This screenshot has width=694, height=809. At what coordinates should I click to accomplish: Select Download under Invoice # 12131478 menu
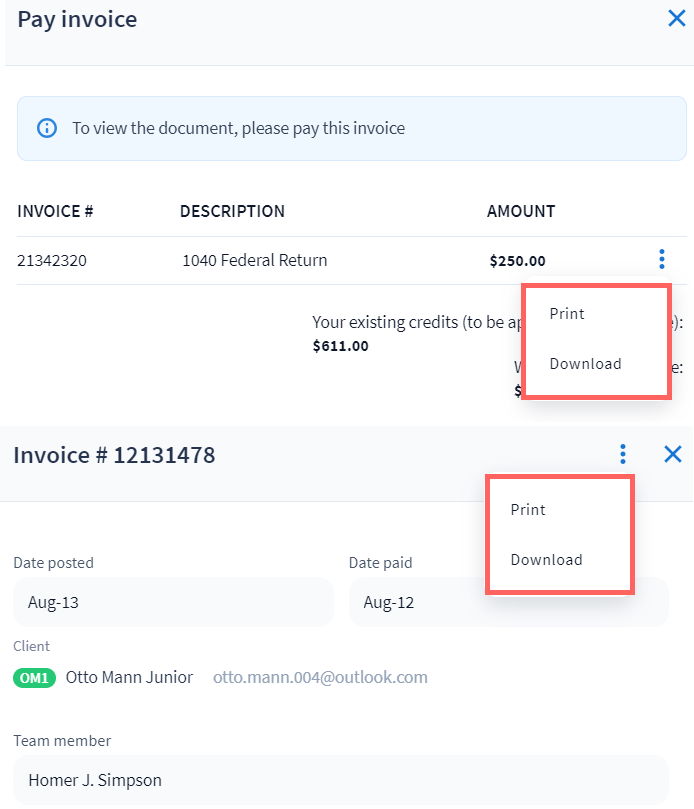click(x=546, y=560)
